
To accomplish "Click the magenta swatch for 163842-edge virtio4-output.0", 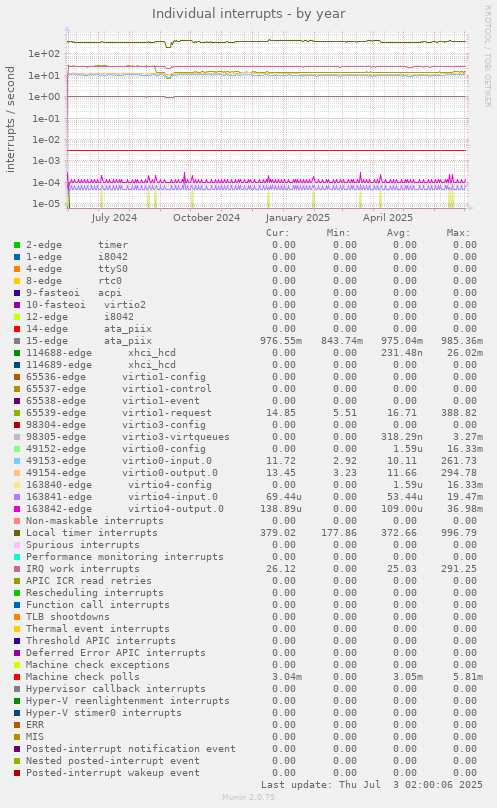I will (x=17, y=509).
